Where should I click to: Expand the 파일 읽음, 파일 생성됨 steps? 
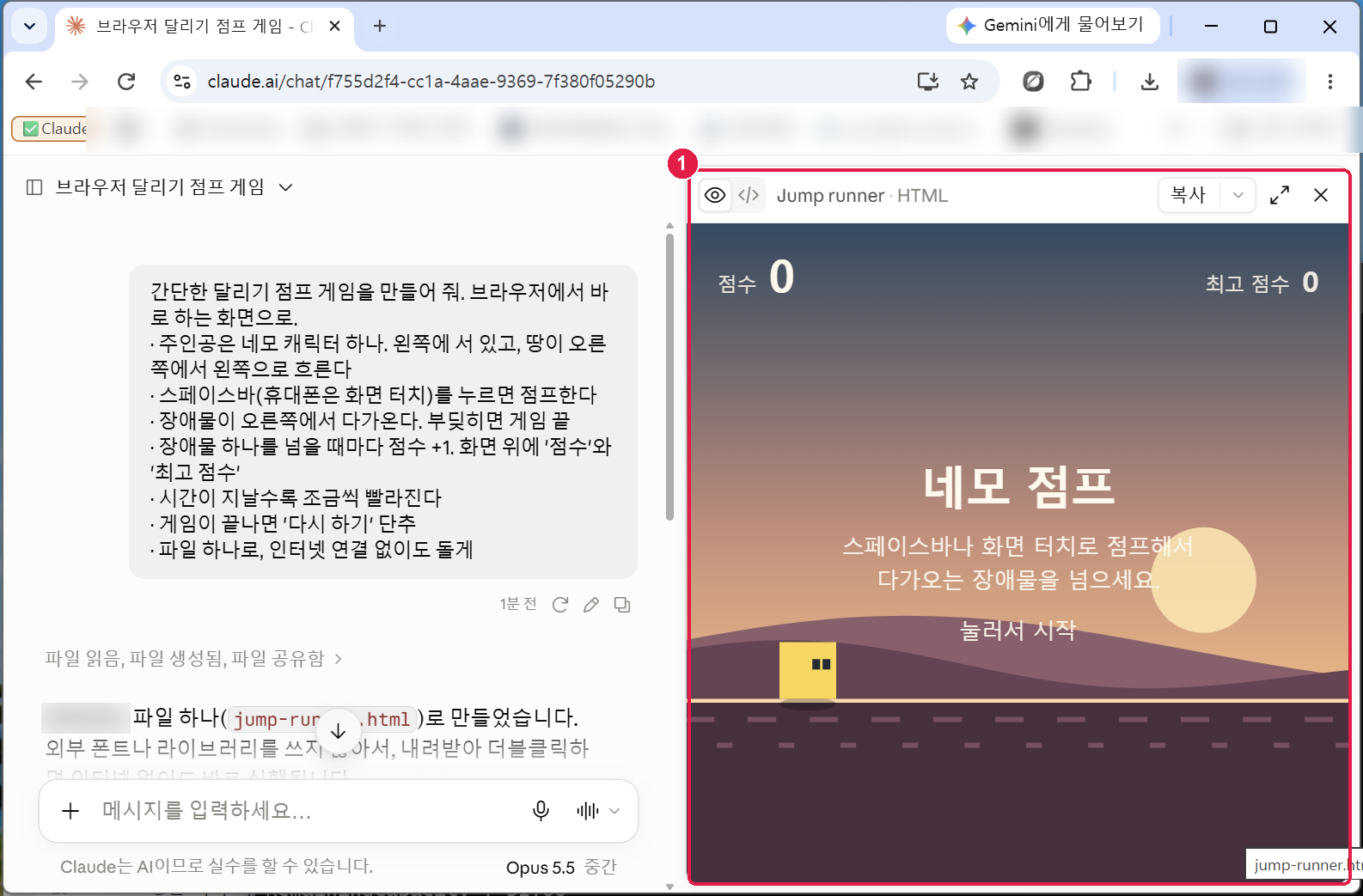194,658
